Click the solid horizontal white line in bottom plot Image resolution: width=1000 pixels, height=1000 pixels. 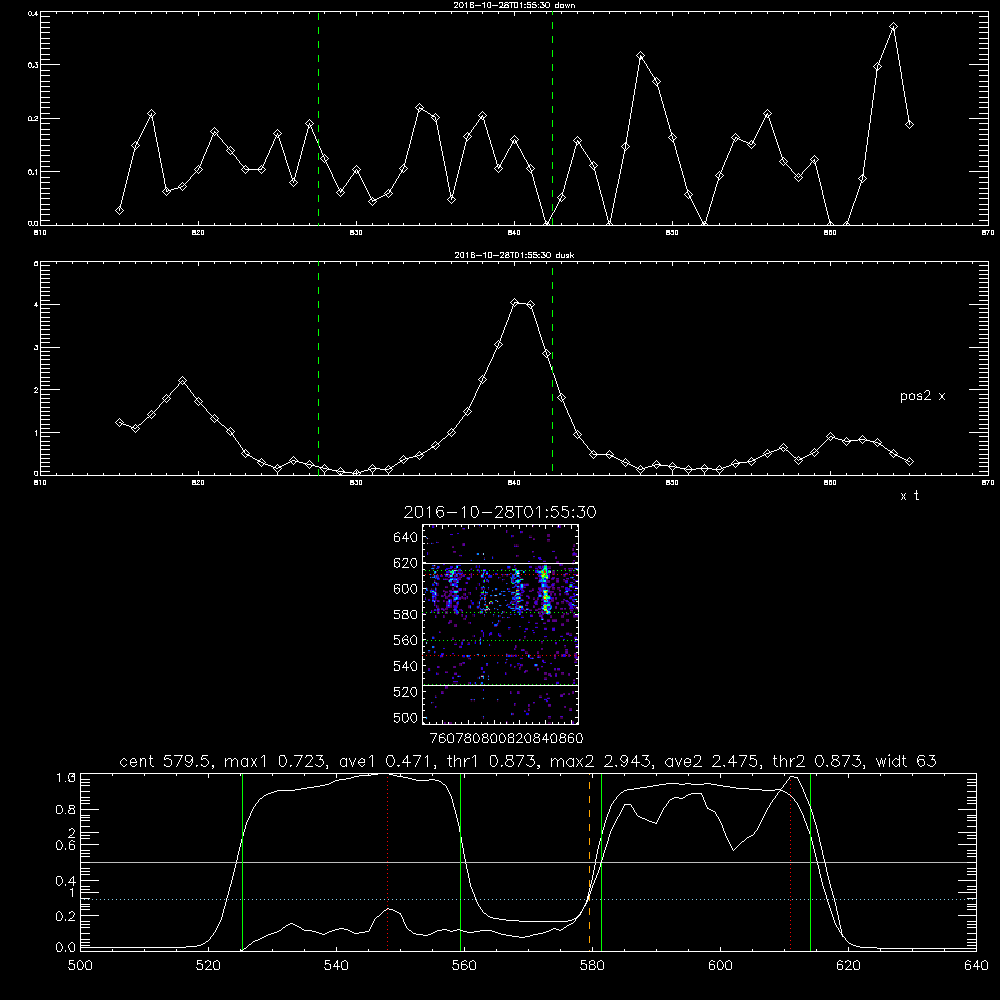(x=528, y=862)
